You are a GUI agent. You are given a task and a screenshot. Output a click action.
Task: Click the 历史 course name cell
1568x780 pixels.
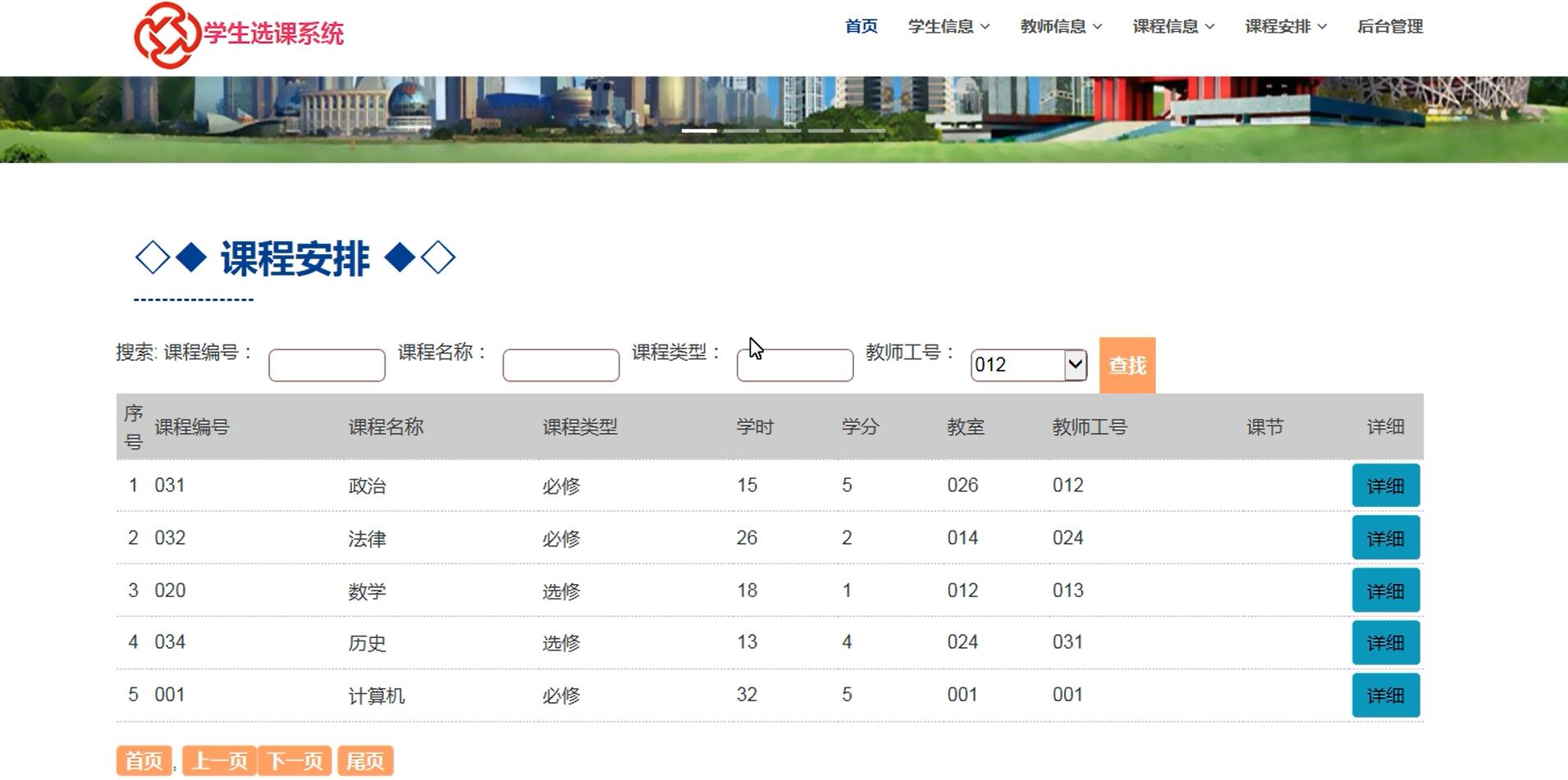(367, 643)
